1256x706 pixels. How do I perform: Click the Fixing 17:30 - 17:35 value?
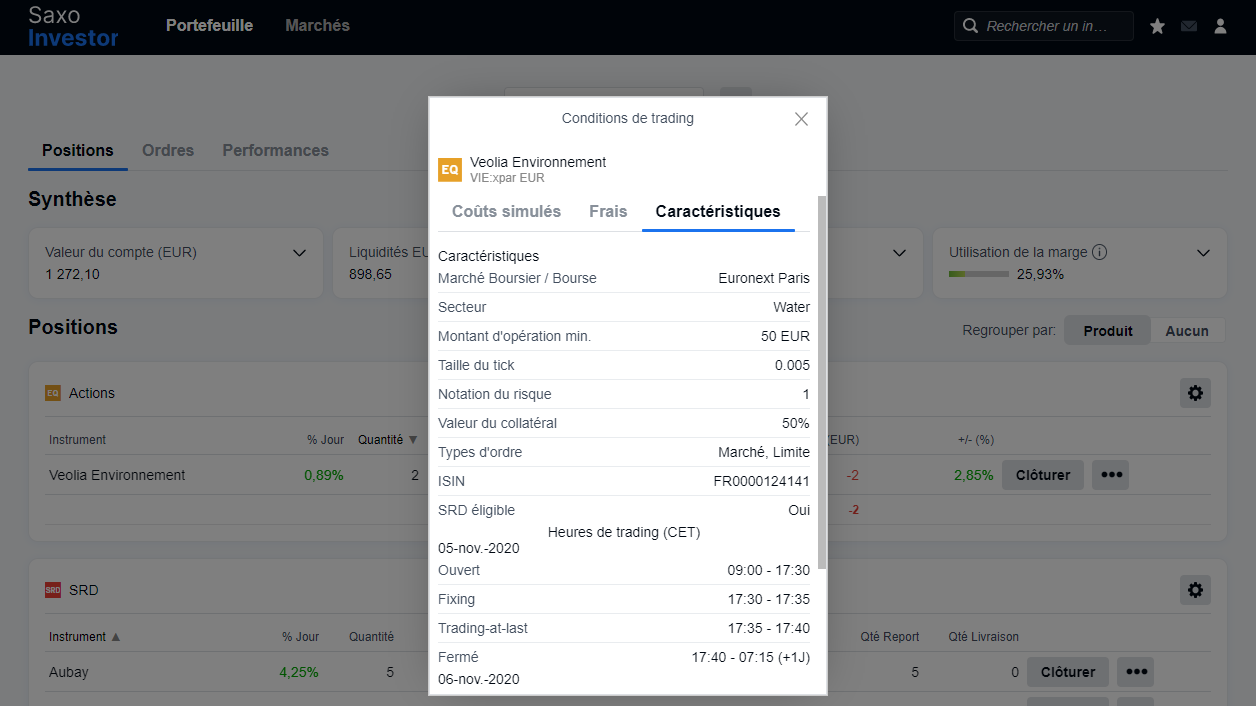click(x=769, y=599)
